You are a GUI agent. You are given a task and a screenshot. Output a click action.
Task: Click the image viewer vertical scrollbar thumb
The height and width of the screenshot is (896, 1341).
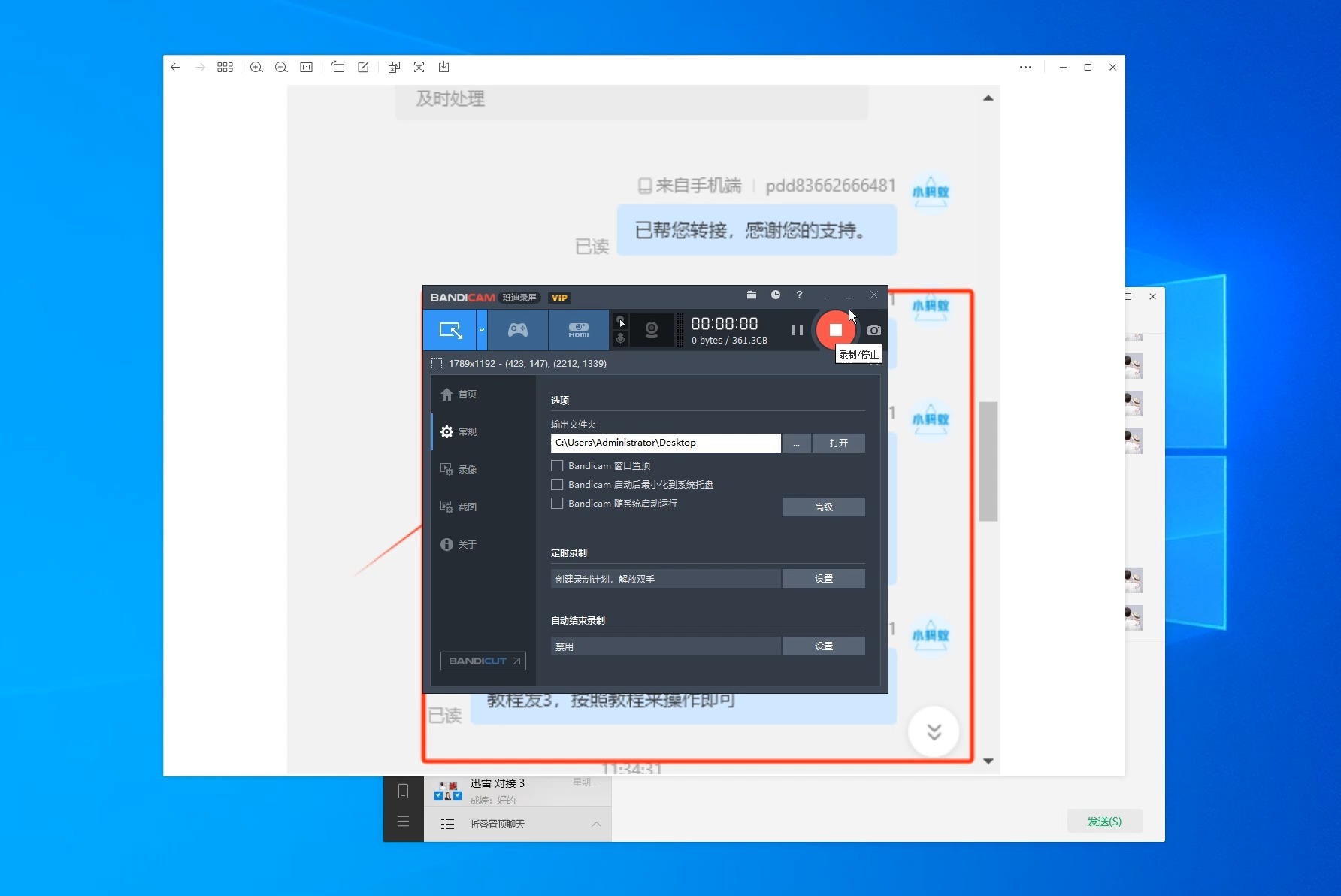coord(988,462)
